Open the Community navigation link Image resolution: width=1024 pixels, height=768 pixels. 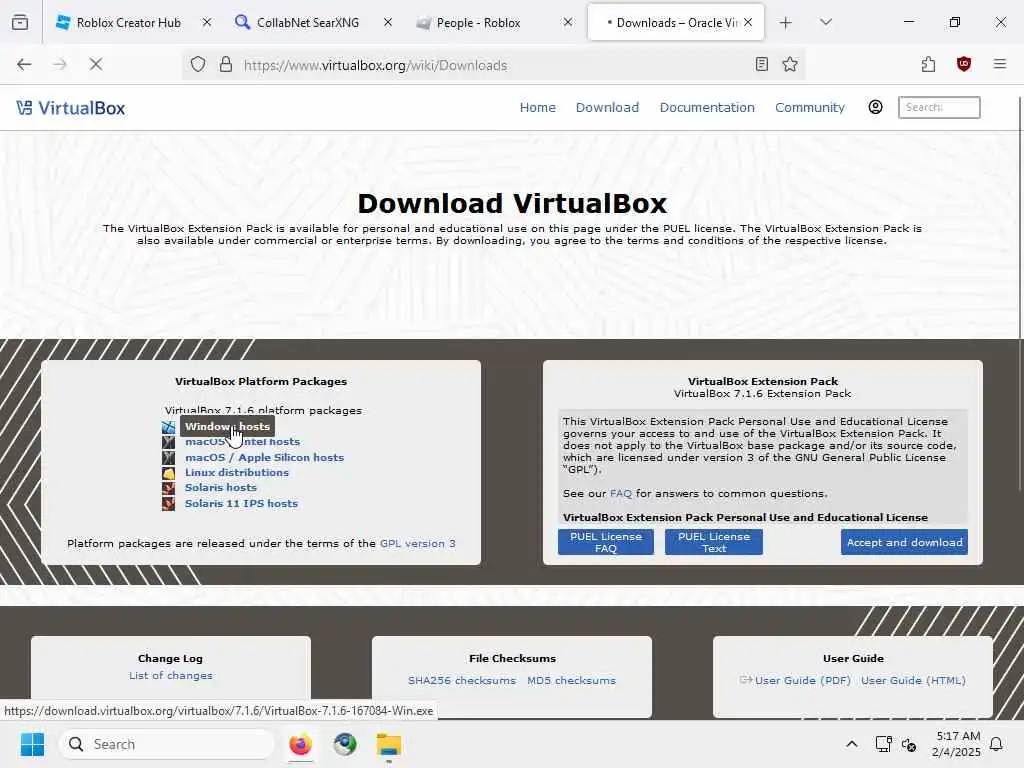tap(810, 107)
